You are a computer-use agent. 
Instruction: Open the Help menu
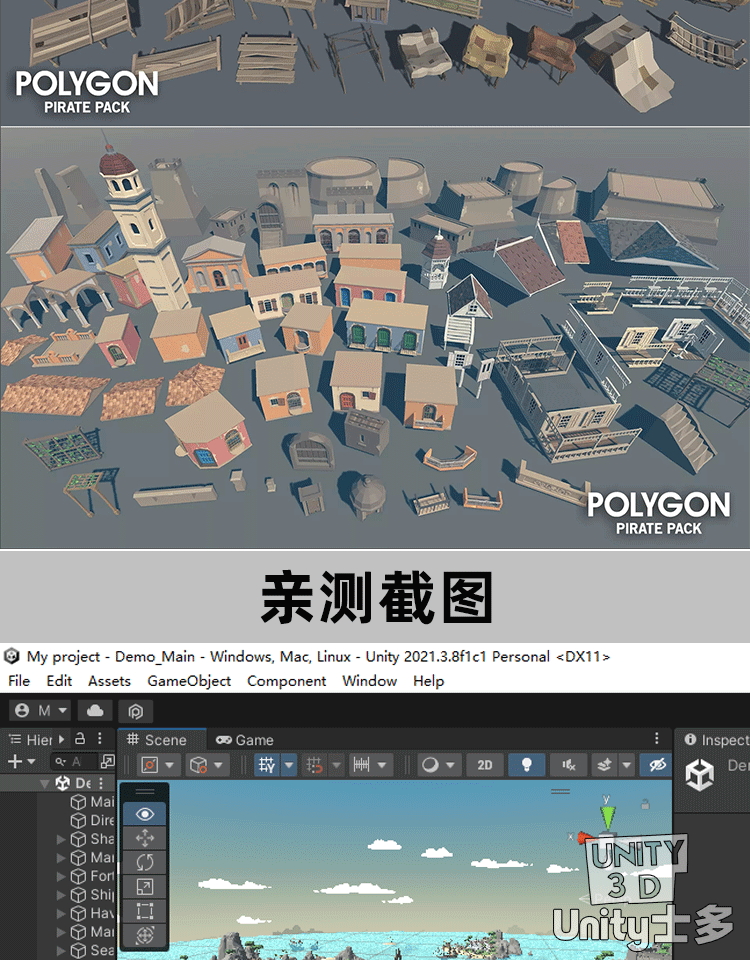tap(428, 681)
